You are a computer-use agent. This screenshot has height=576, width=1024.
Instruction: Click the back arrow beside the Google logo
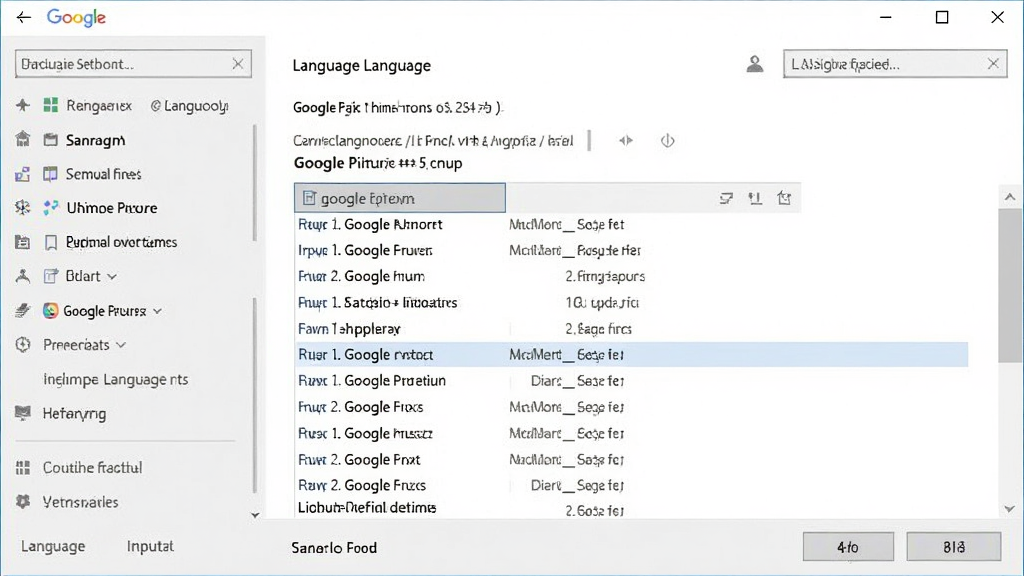(x=24, y=18)
